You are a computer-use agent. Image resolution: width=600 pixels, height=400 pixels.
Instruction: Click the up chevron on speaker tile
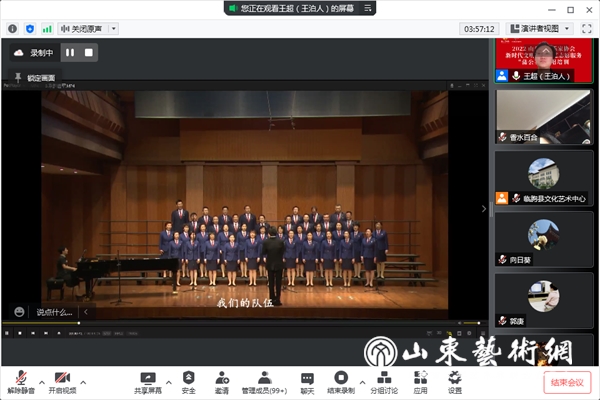pyautogui.click(x=545, y=50)
